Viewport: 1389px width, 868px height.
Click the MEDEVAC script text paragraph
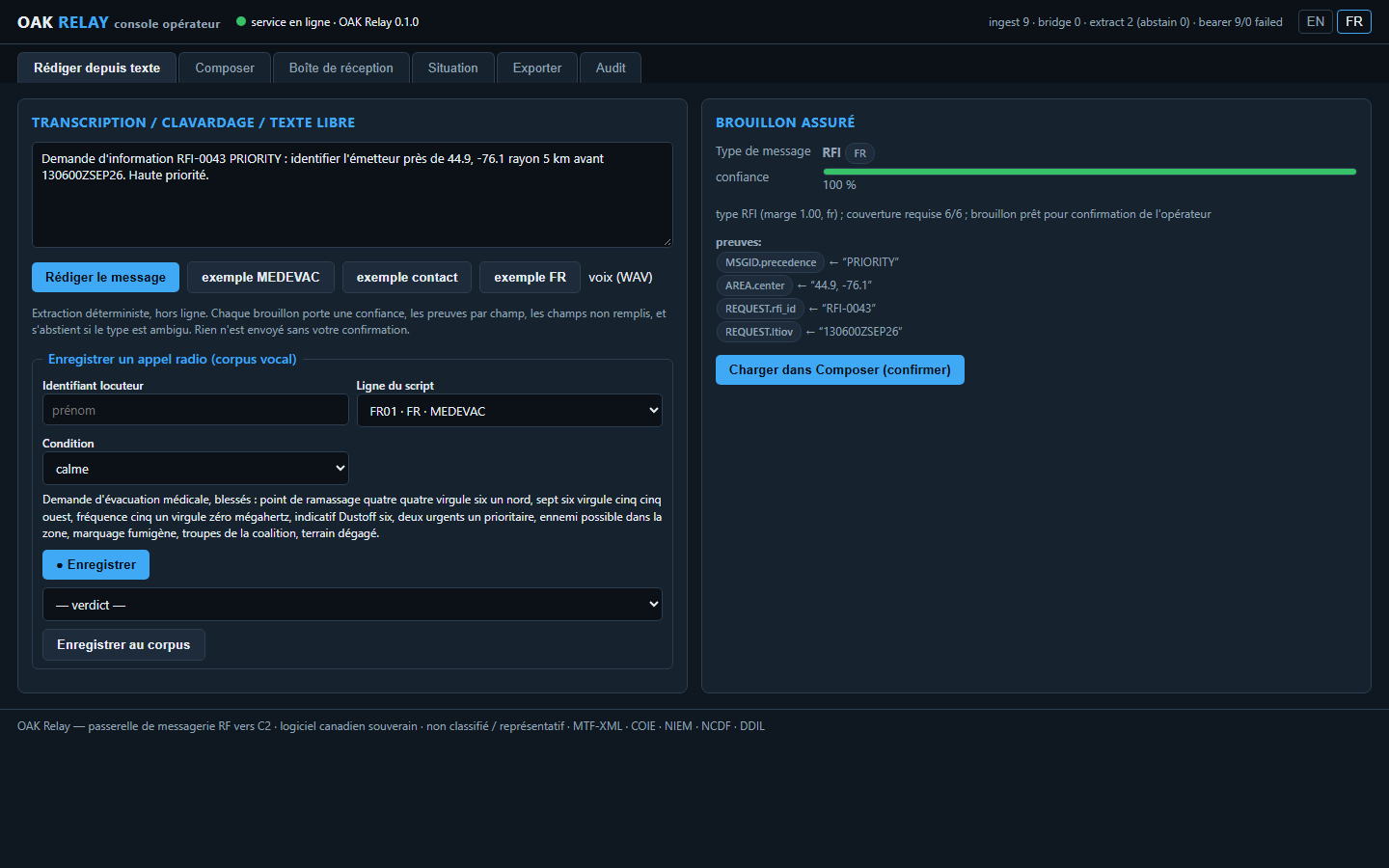tap(352, 516)
